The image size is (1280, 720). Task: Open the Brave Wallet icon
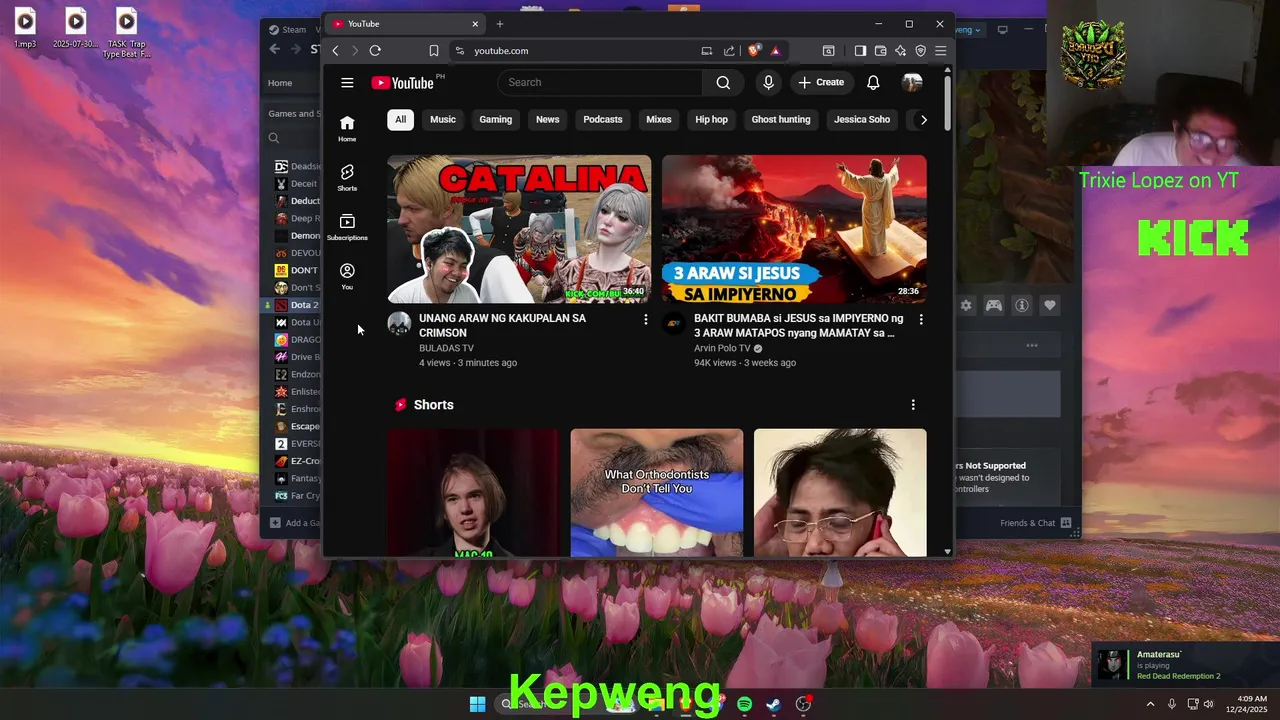click(x=880, y=51)
